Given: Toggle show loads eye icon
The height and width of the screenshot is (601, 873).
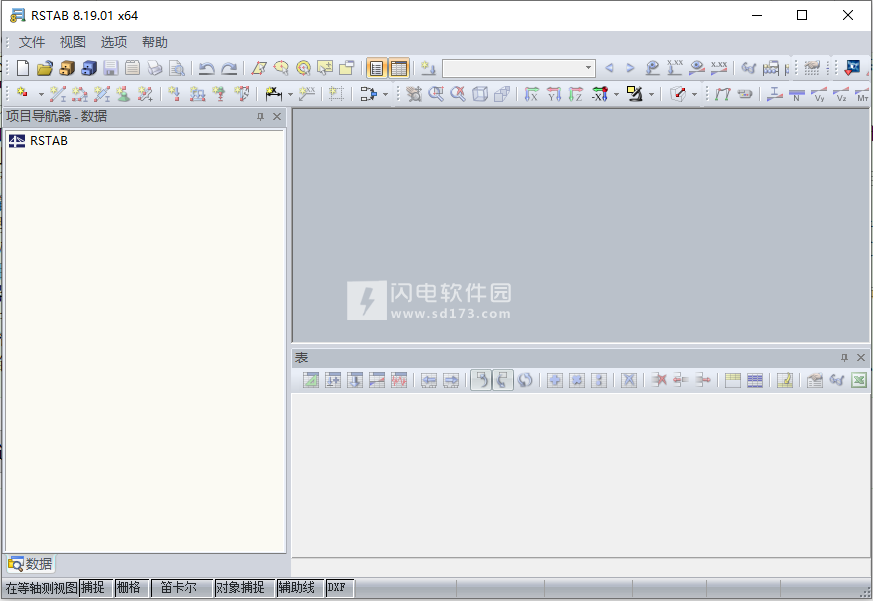Looking at the screenshot, I should (x=653, y=68).
